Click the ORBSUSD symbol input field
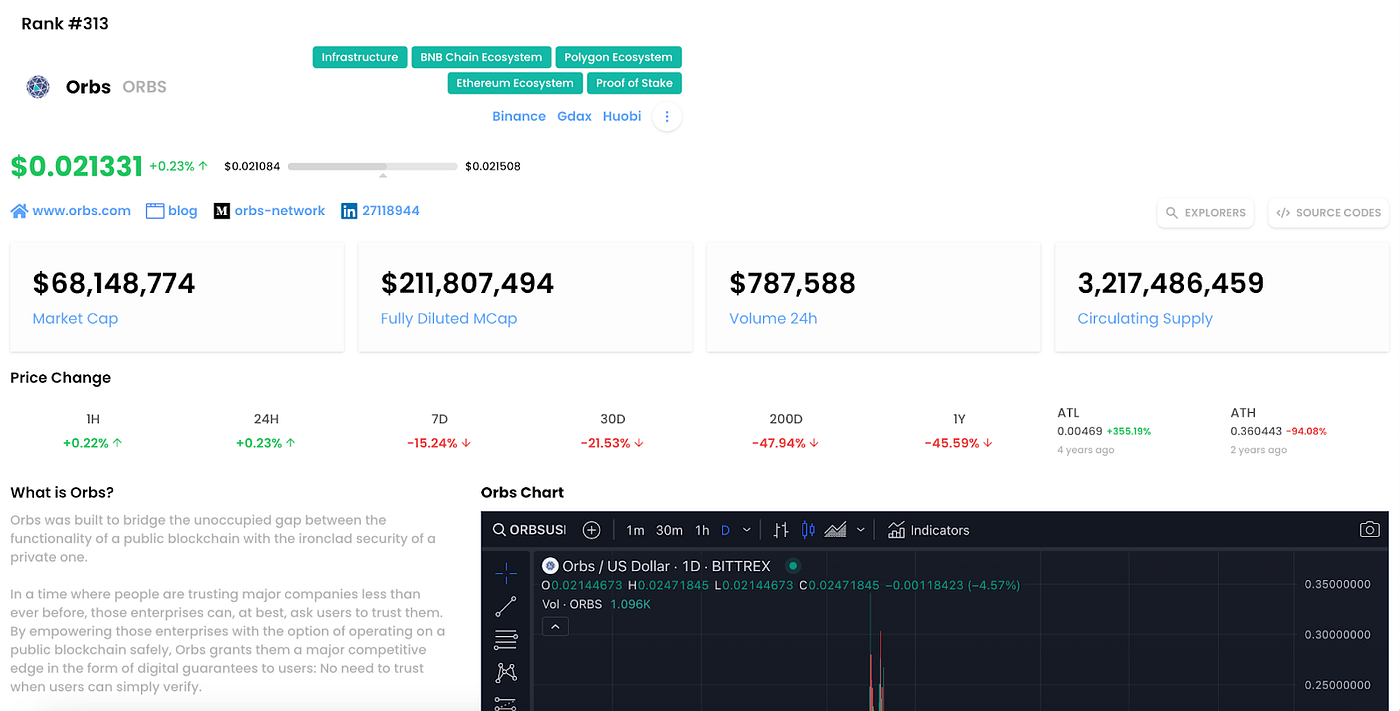Viewport: 1400px width, 711px height. pos(540,529)
